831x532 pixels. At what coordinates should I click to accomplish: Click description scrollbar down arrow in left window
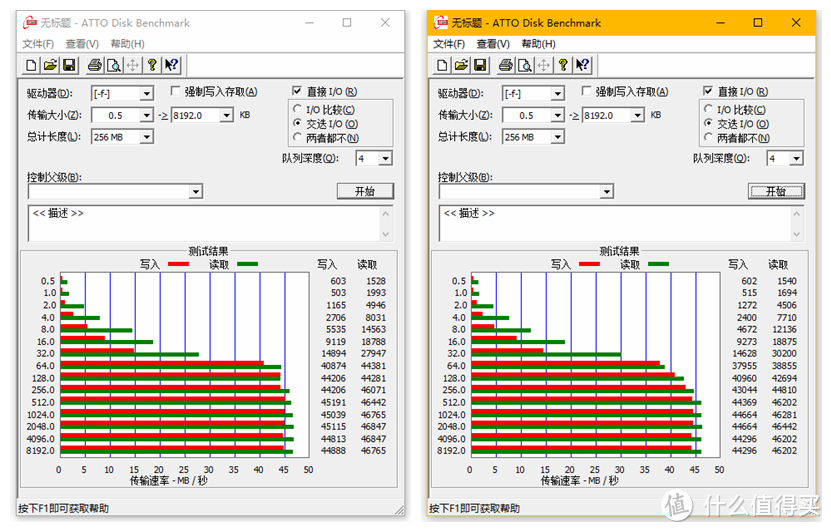(x=386, y=234)
